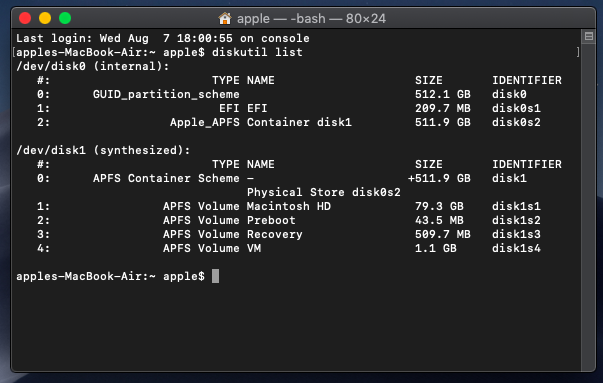Click the '+511.9 GB' size value
The image size is (603, 383).
(439, 178)
